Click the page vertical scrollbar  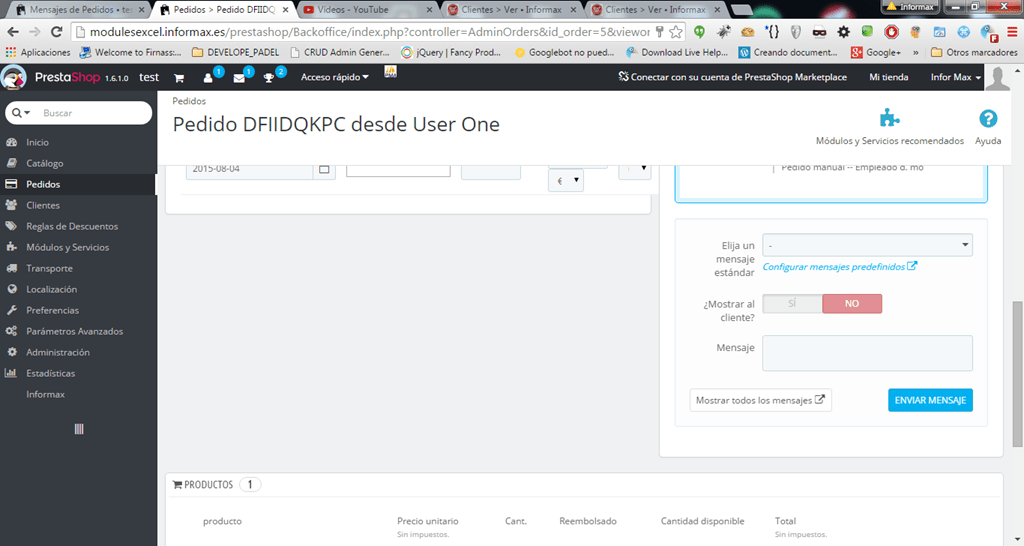(1017, 374)
